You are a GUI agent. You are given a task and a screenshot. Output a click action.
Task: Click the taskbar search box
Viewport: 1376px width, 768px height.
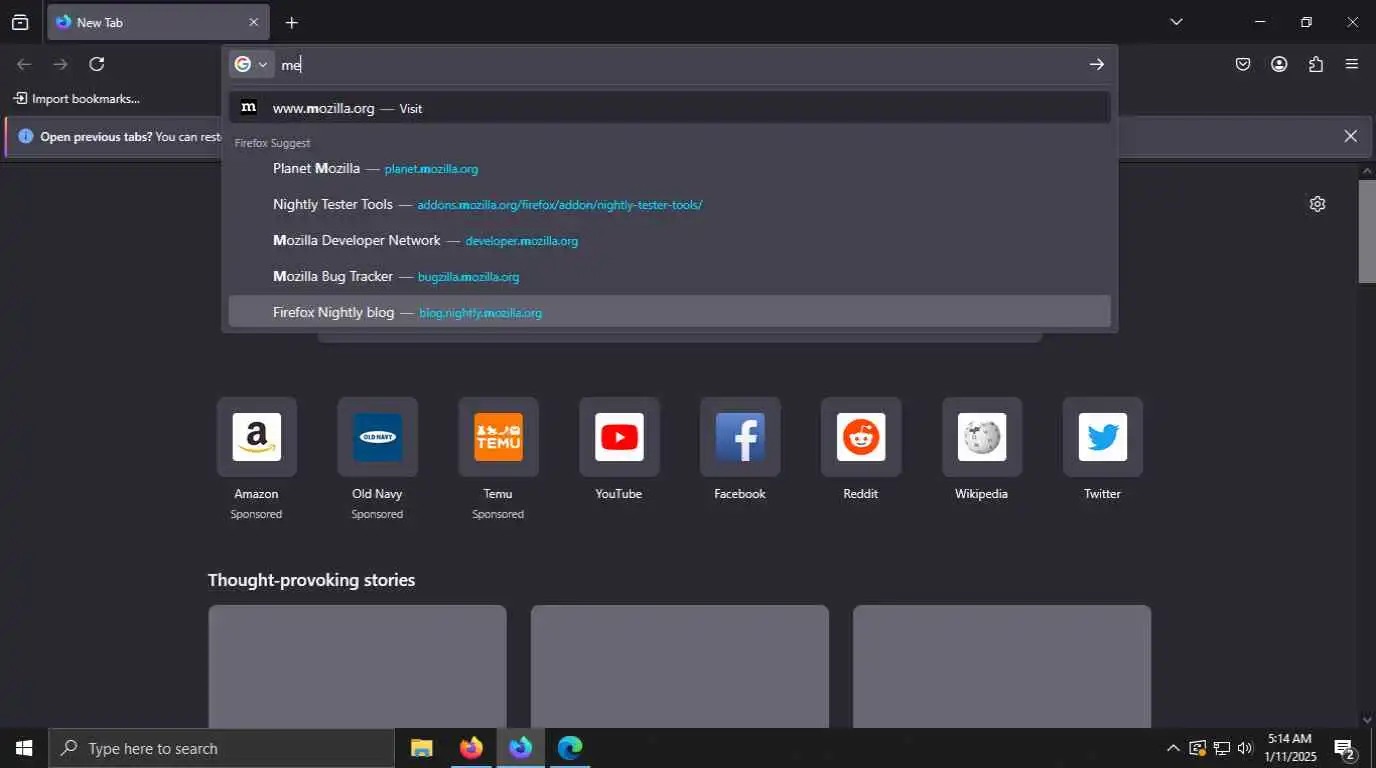221,748
